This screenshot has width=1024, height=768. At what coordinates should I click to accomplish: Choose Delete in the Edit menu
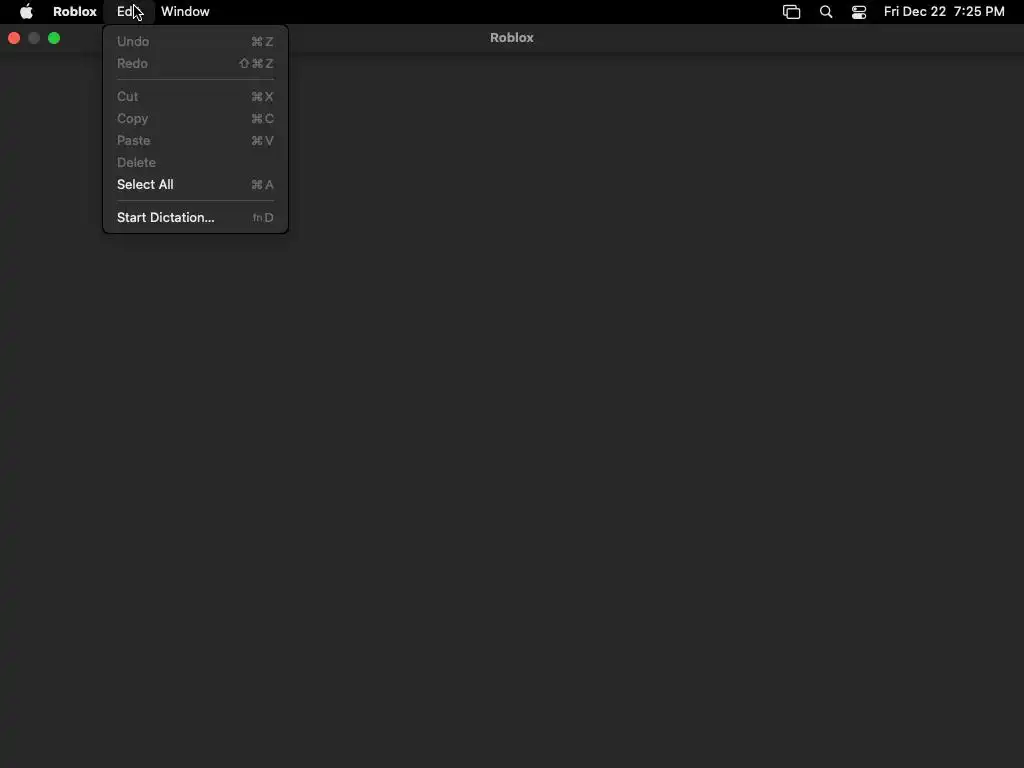point(195,163)
